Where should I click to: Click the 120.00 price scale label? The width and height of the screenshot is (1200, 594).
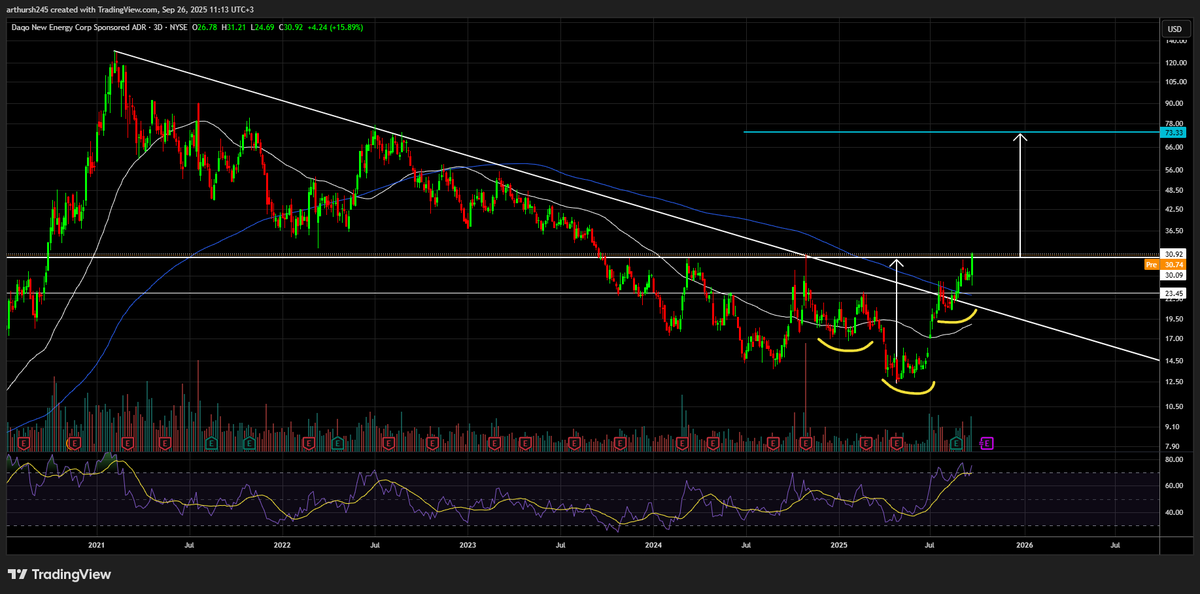[1175, 62]
